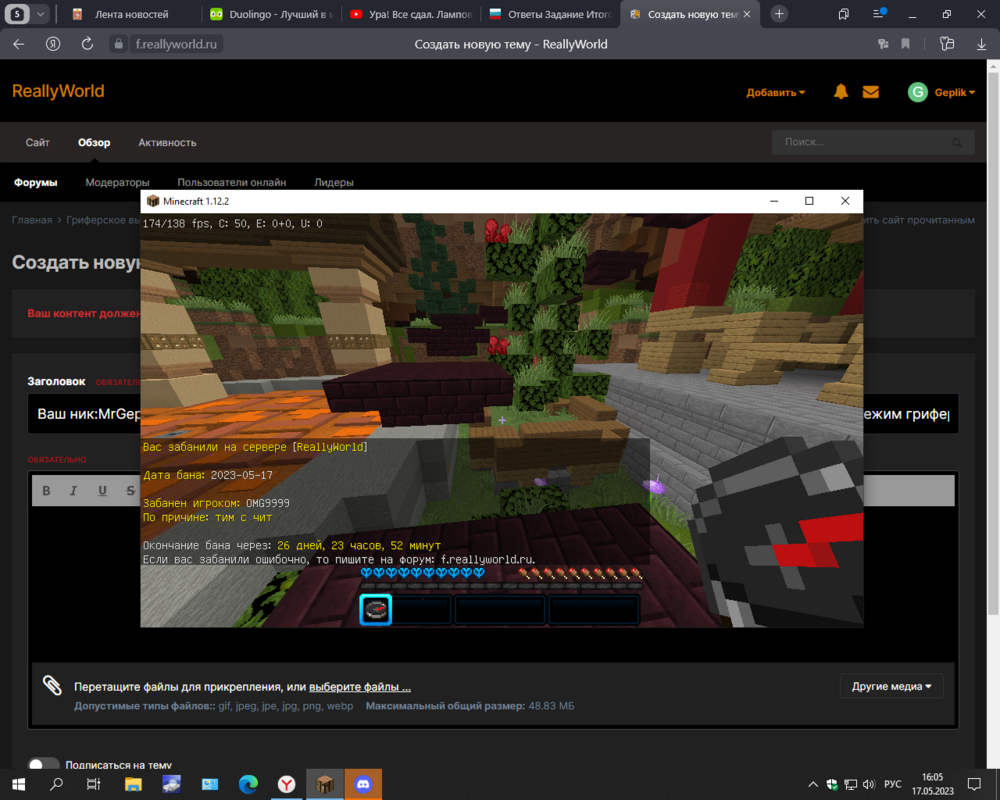This screenshot has width=1000, height=800.
Task: Open the browser side panel icon
Action: 947,44
